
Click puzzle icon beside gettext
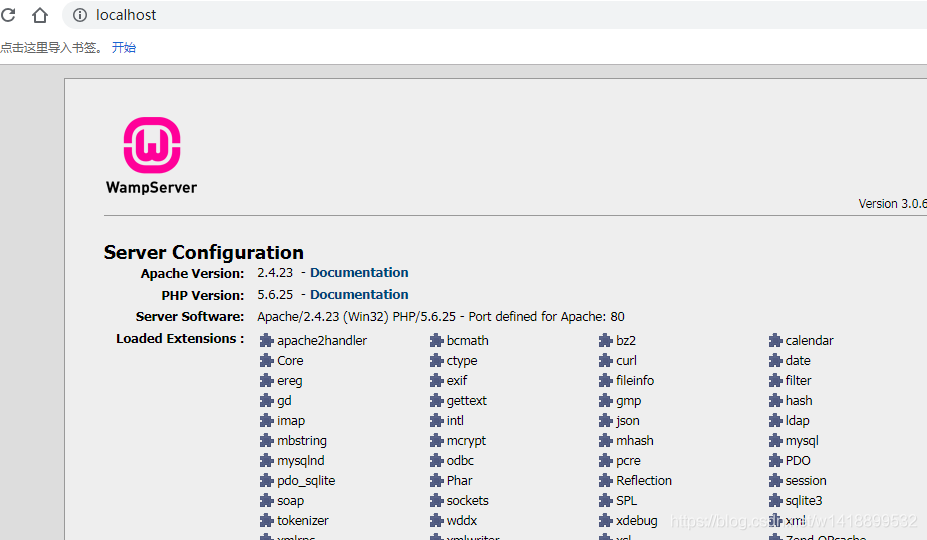point(436,401)
